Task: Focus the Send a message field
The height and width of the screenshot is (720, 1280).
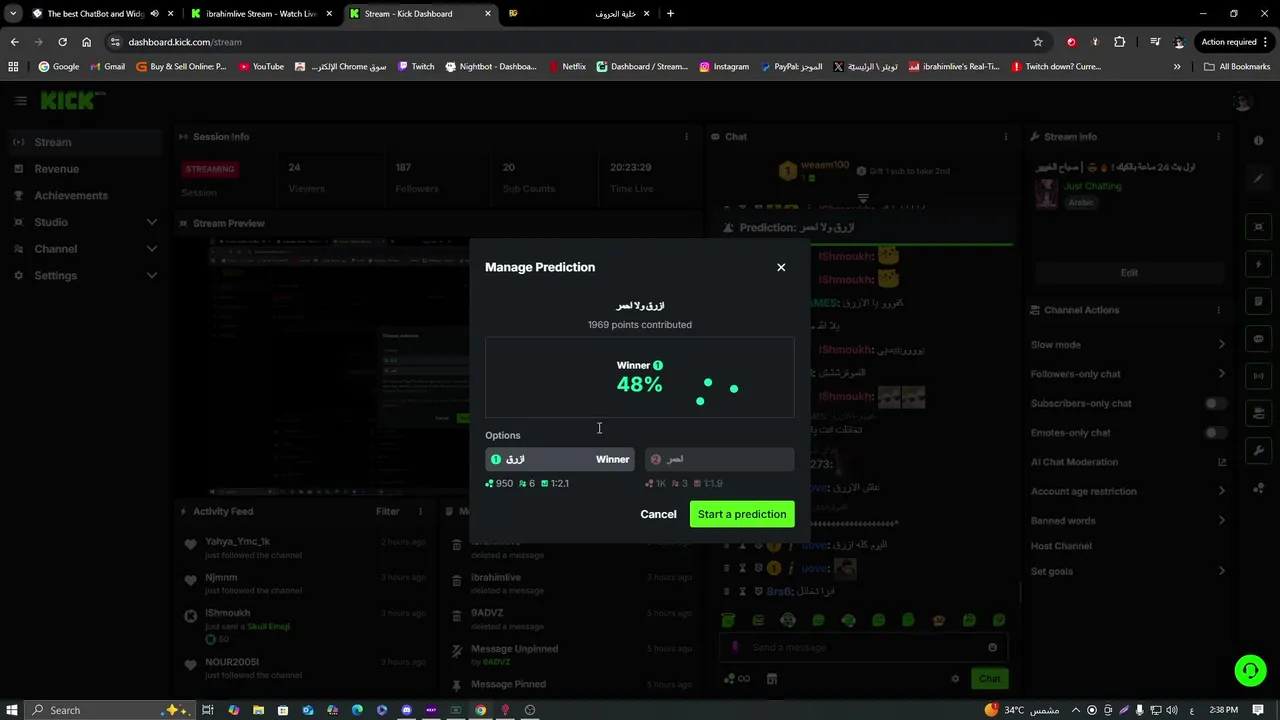Action: click(x=862, y=647)
